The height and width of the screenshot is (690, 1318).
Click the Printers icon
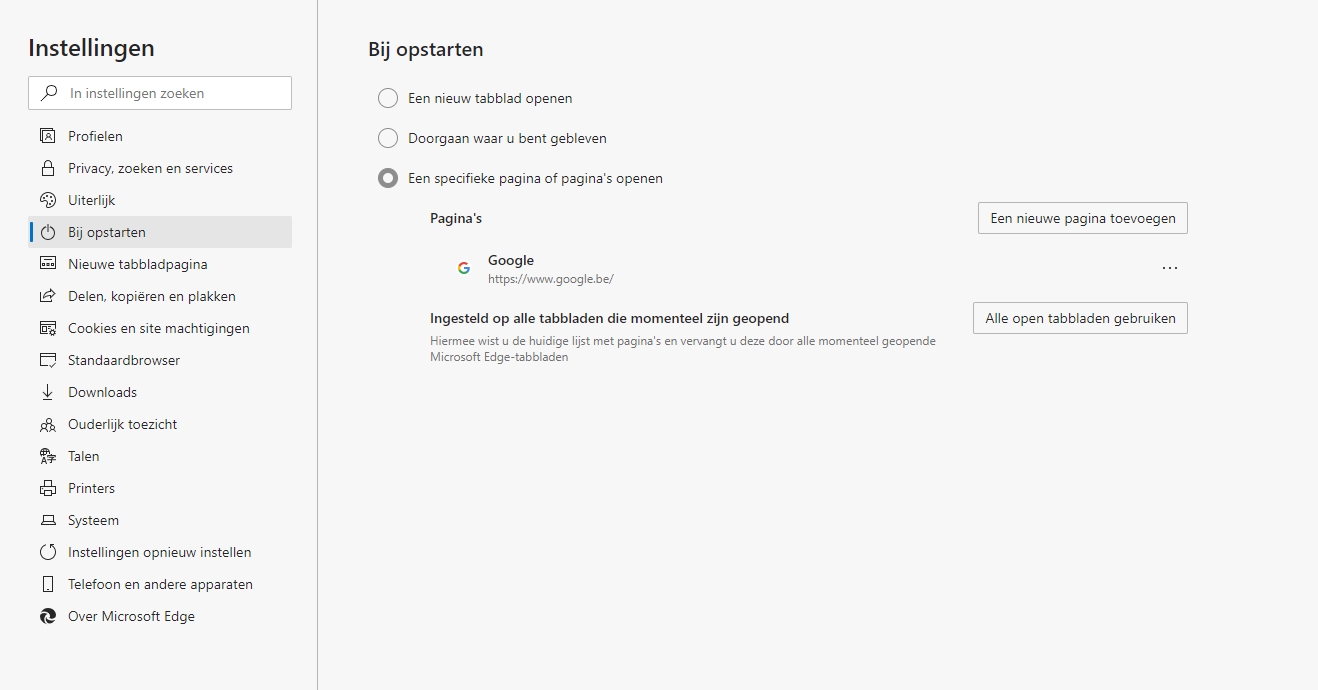point(48,487)
